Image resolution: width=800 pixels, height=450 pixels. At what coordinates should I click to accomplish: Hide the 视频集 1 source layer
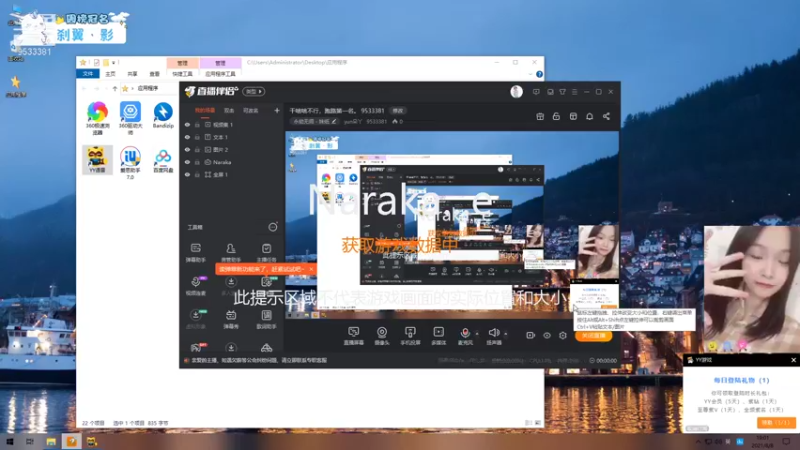click(x=187, y=124)
